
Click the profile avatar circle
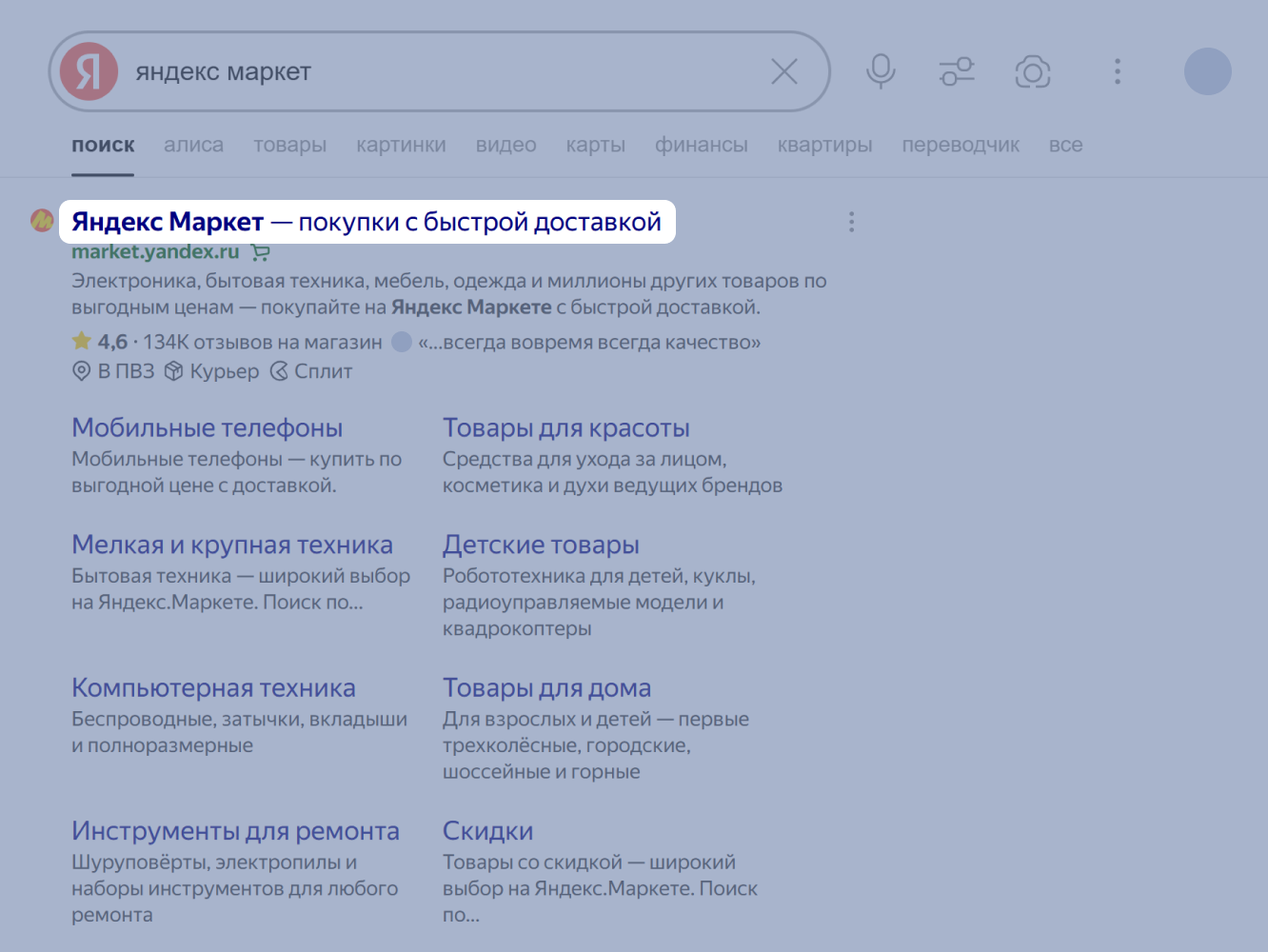pos(1207,71)
